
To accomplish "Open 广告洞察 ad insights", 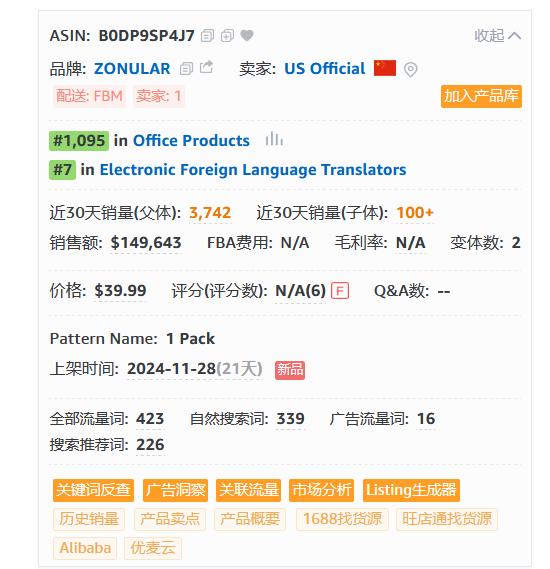I will [x=176, y=490].
